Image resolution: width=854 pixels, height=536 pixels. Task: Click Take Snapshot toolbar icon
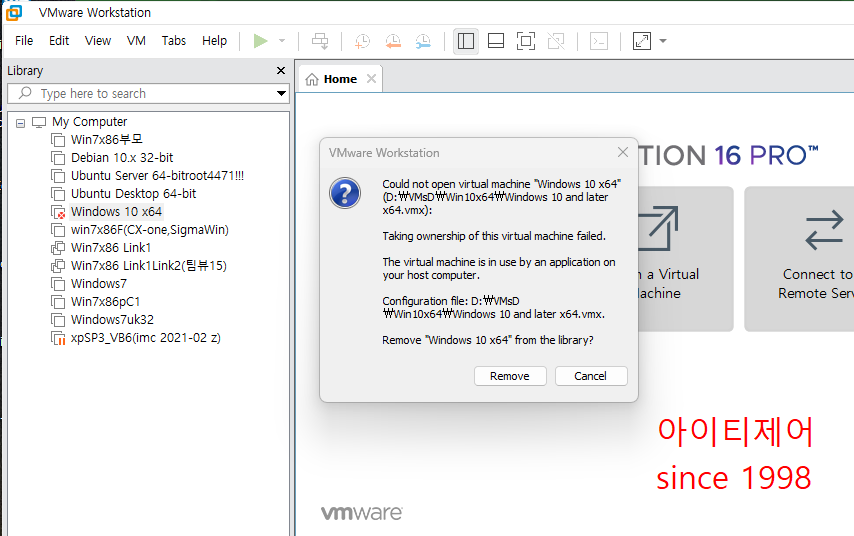coord(362,41)
